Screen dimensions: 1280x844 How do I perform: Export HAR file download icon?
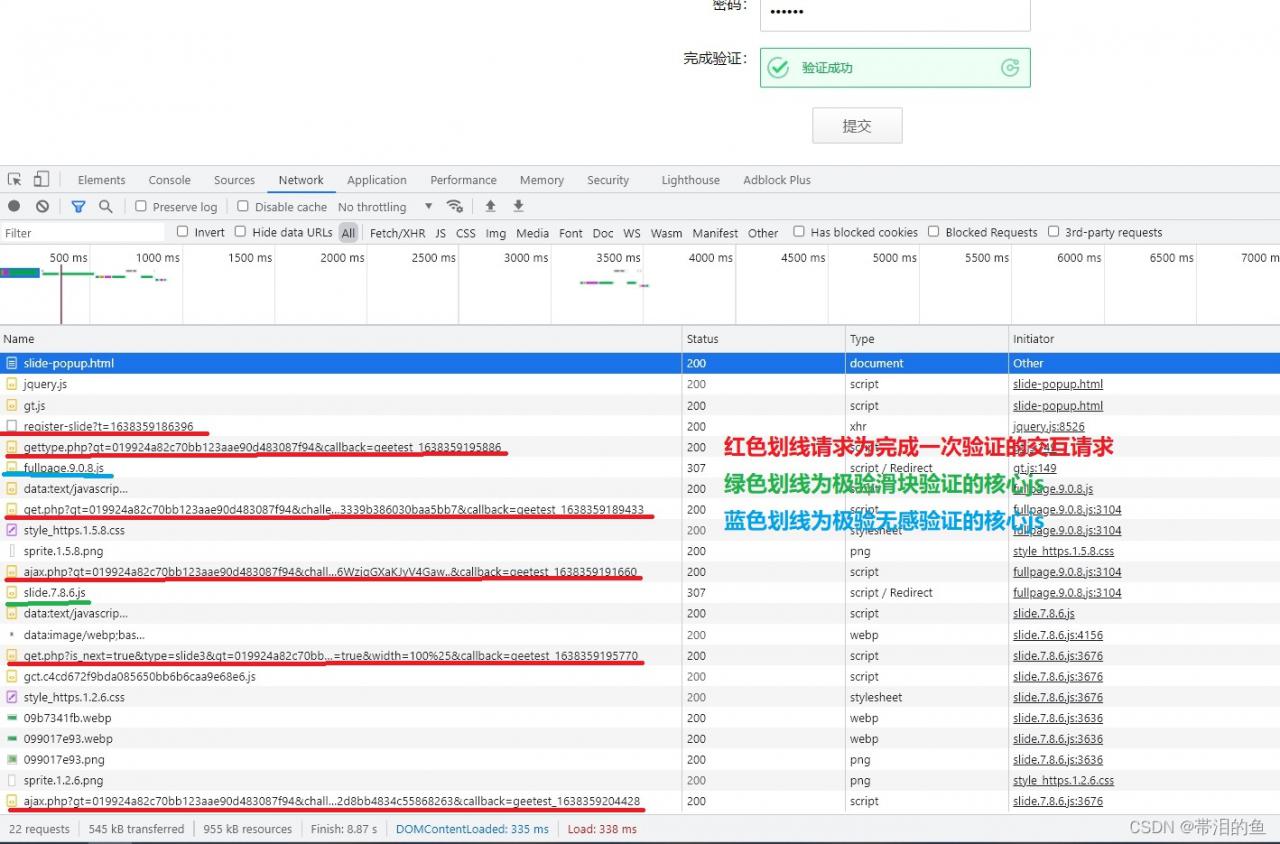[x=518, y=206]
